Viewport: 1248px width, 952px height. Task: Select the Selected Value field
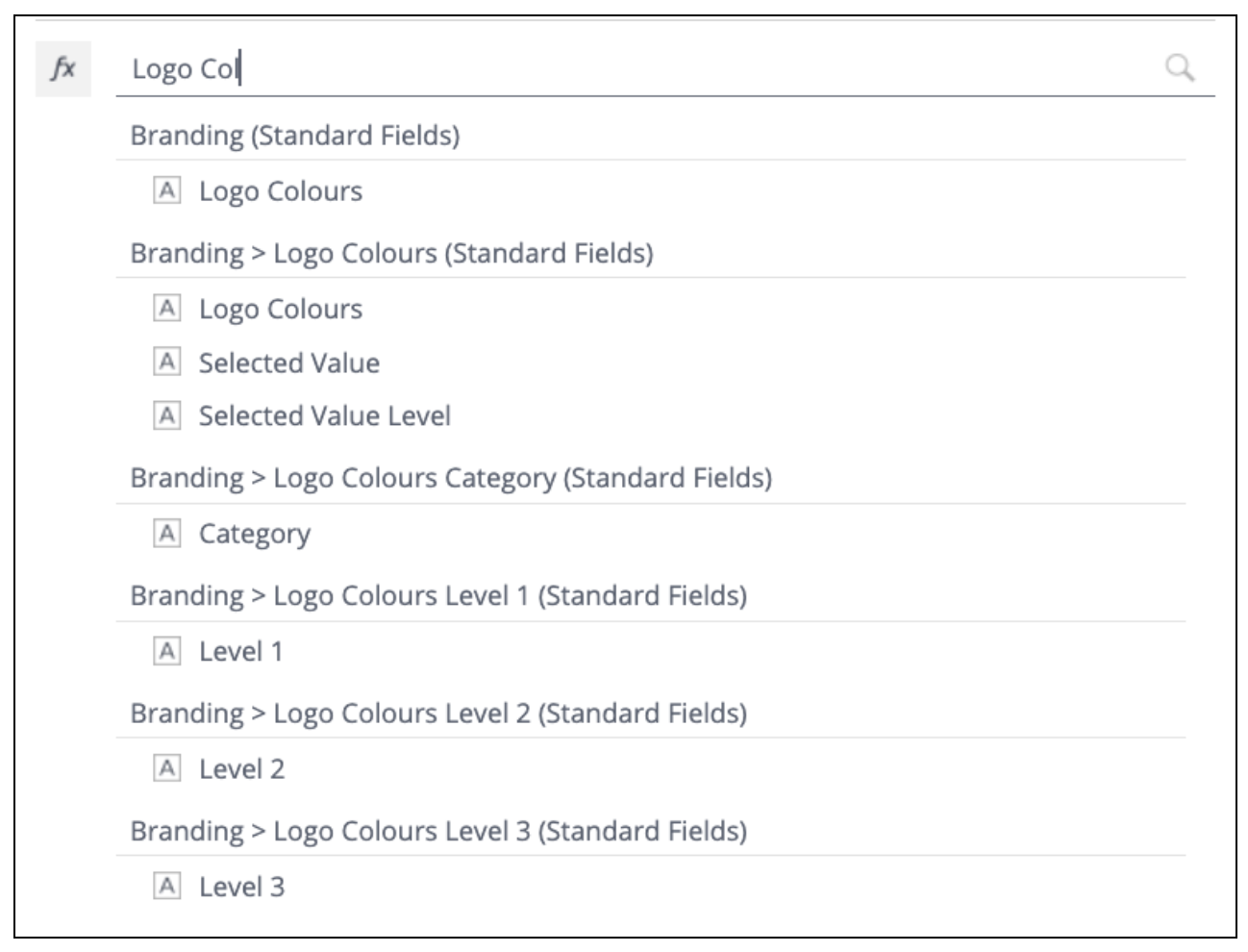pyautogui.click(x=288, y=363)
